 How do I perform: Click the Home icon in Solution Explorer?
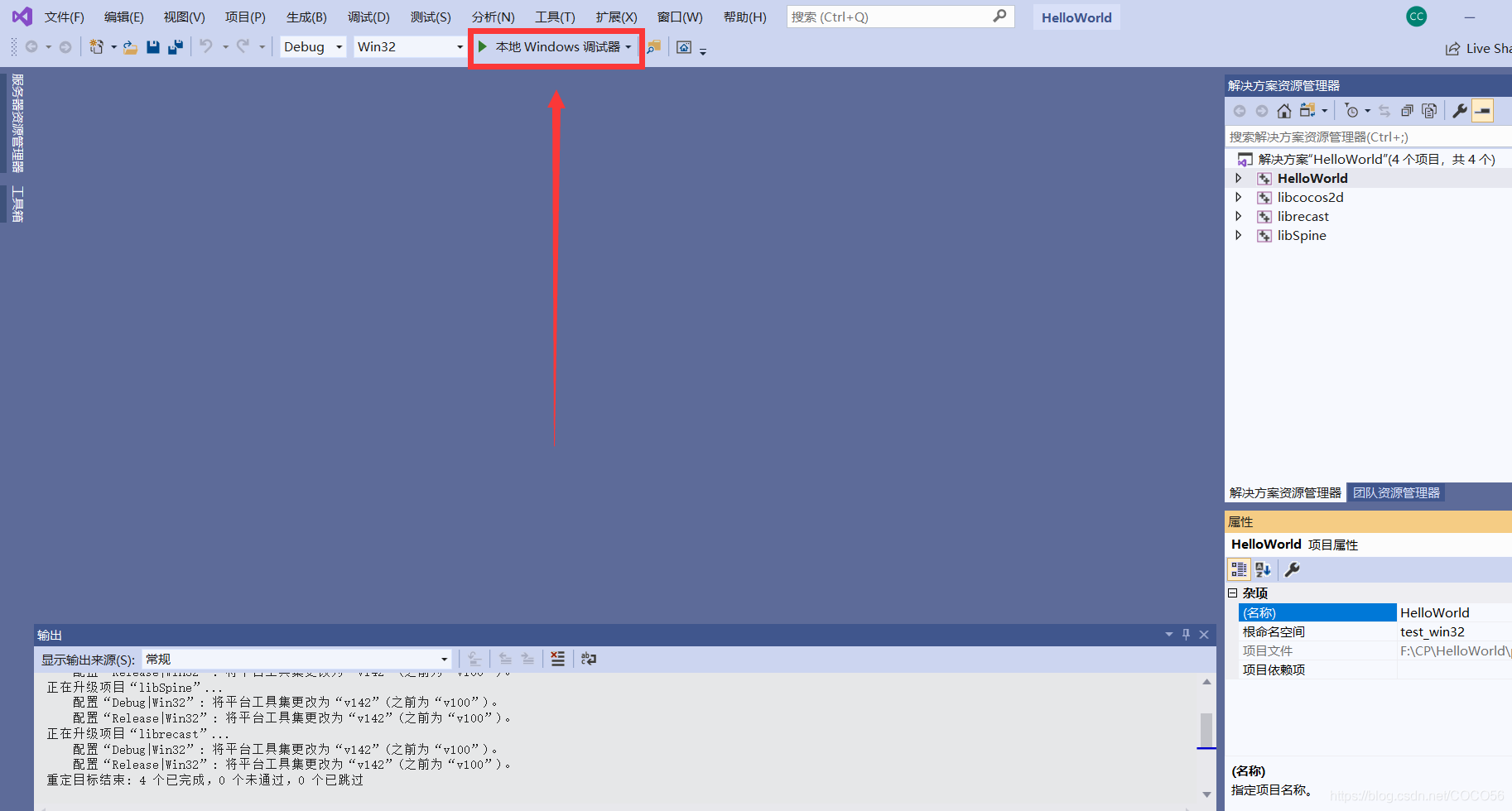tap(1284, 110)
